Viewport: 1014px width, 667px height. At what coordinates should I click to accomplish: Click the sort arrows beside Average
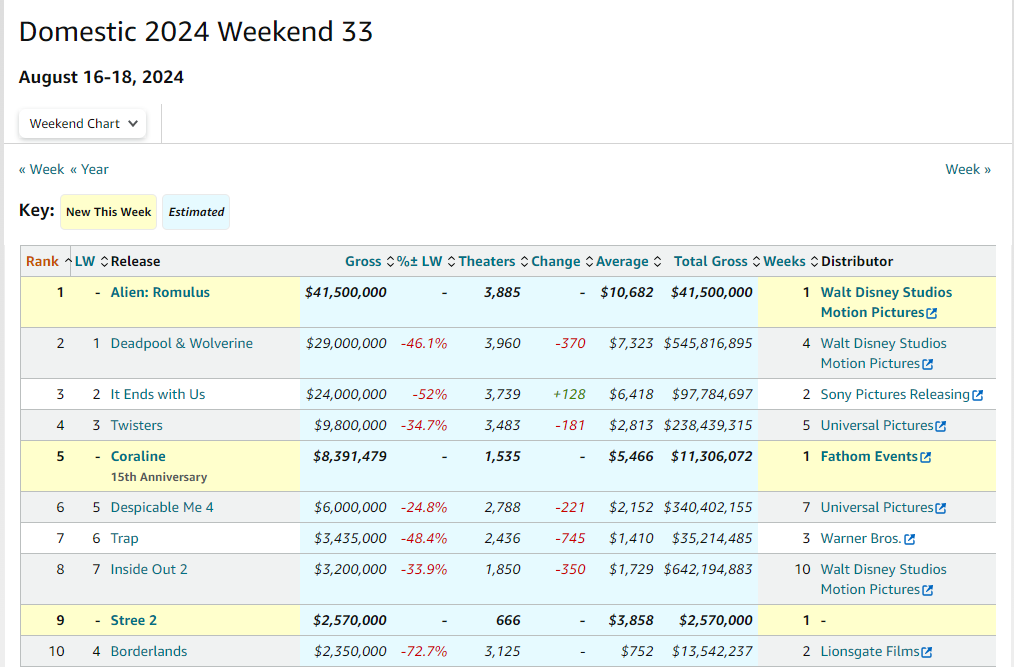point(657,261)
